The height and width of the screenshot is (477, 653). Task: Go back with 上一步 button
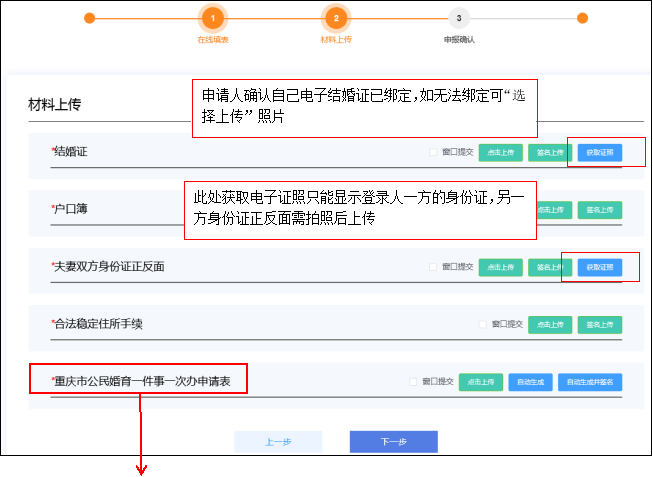point(278,442)
